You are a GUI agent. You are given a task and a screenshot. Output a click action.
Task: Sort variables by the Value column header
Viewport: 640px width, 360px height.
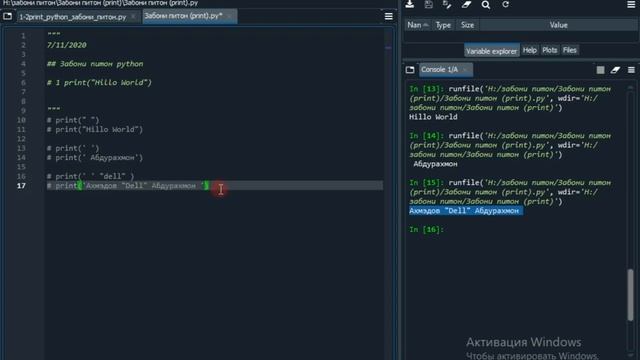tap(558, 25)
